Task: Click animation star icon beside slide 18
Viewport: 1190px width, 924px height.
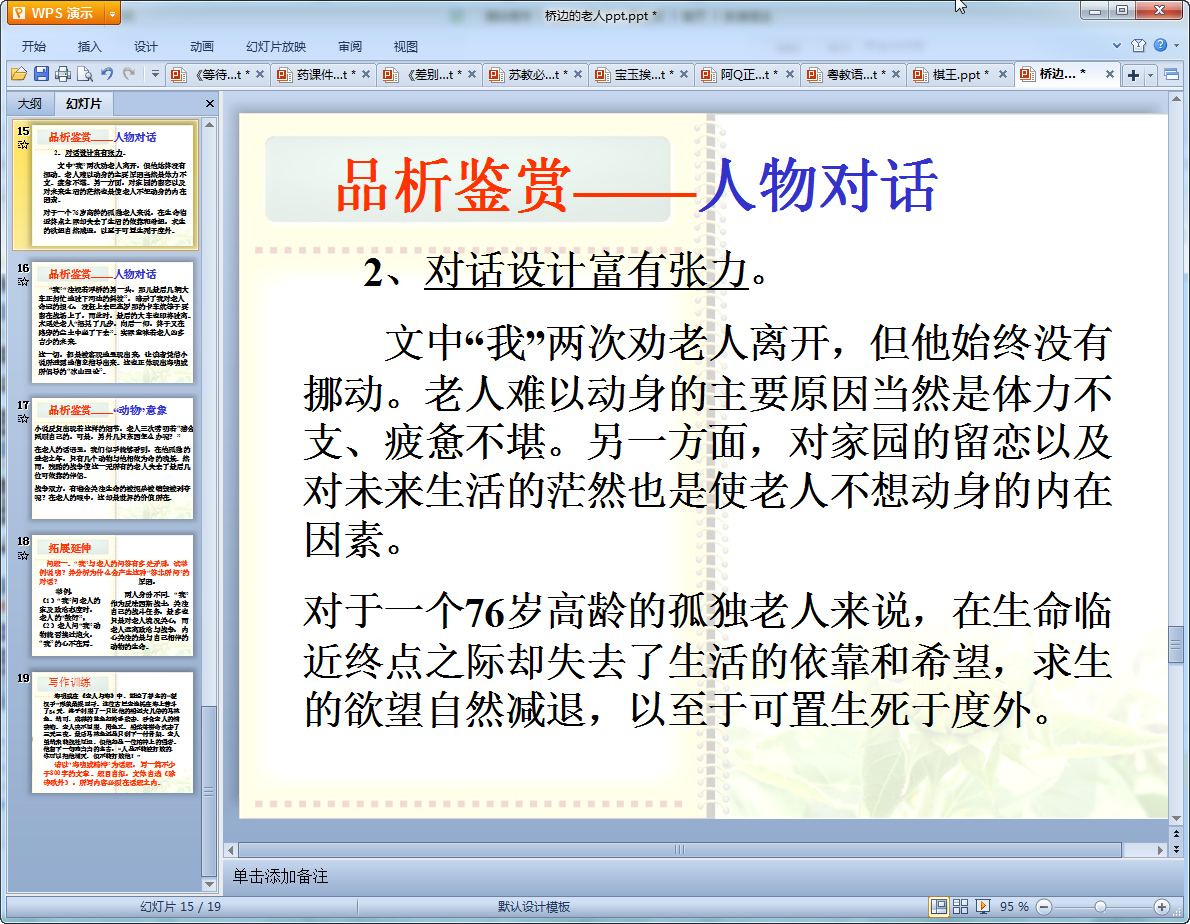Action: (x=23, y=555)
